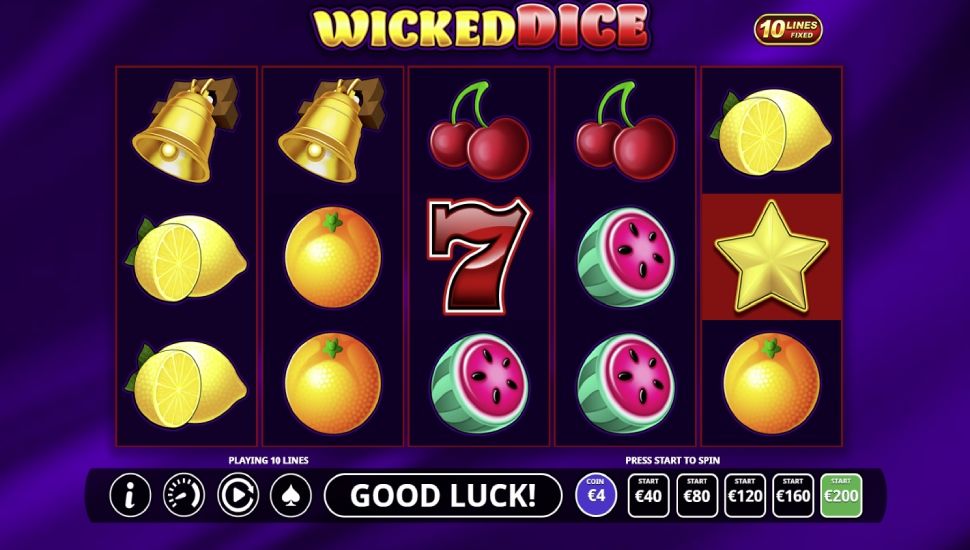Click the Wicked Dice title logo

tap(481, 28)
